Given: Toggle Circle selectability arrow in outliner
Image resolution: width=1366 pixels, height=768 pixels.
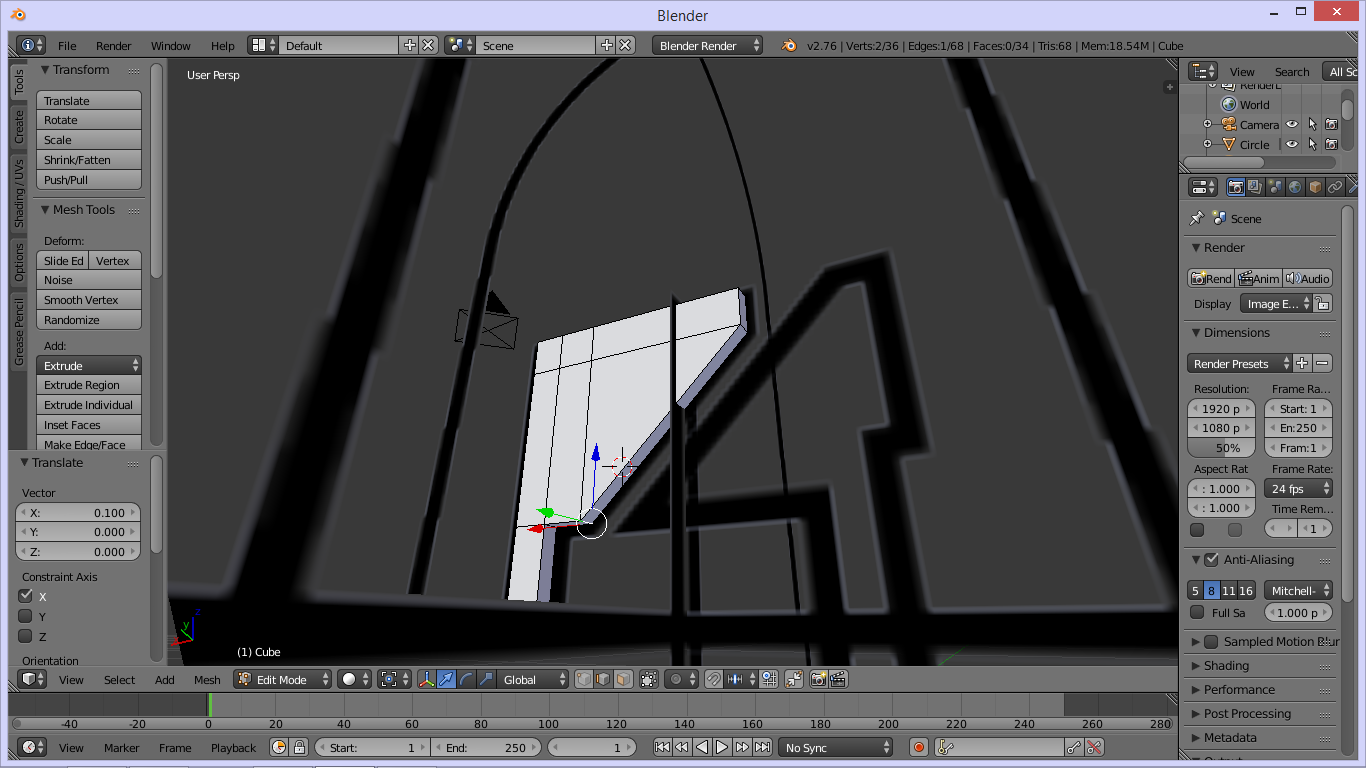Looking at the screenshot, I should click(x=1312, y=144).
